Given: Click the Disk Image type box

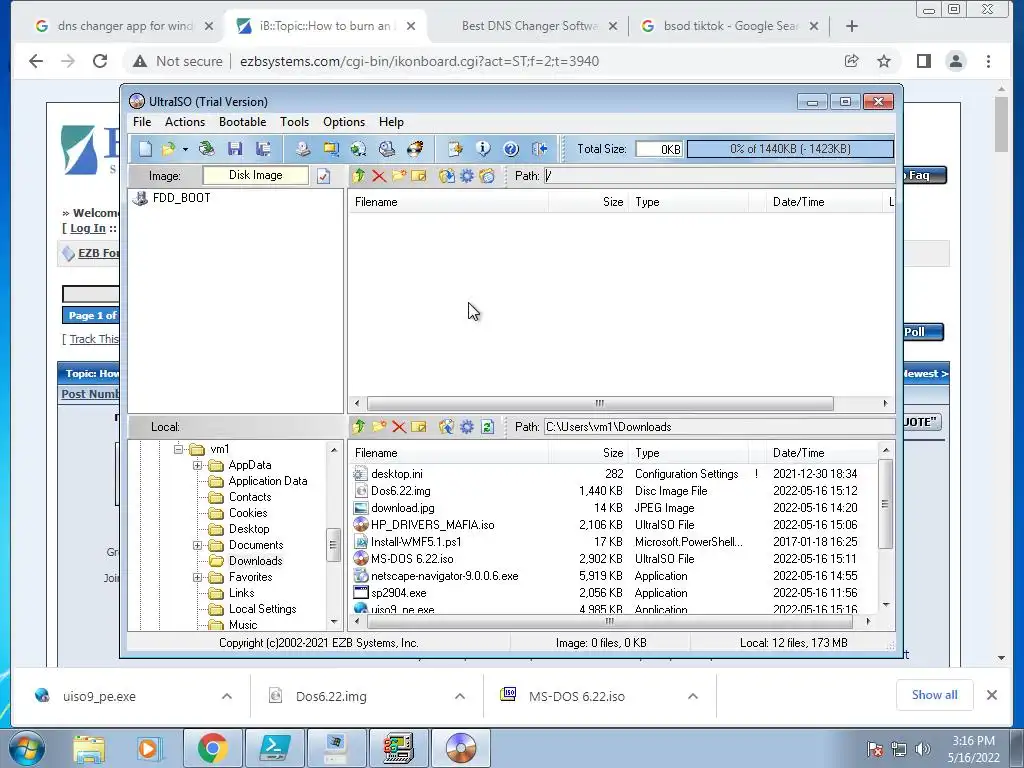Looking at the screenshot, I should (x=255, y=175).
